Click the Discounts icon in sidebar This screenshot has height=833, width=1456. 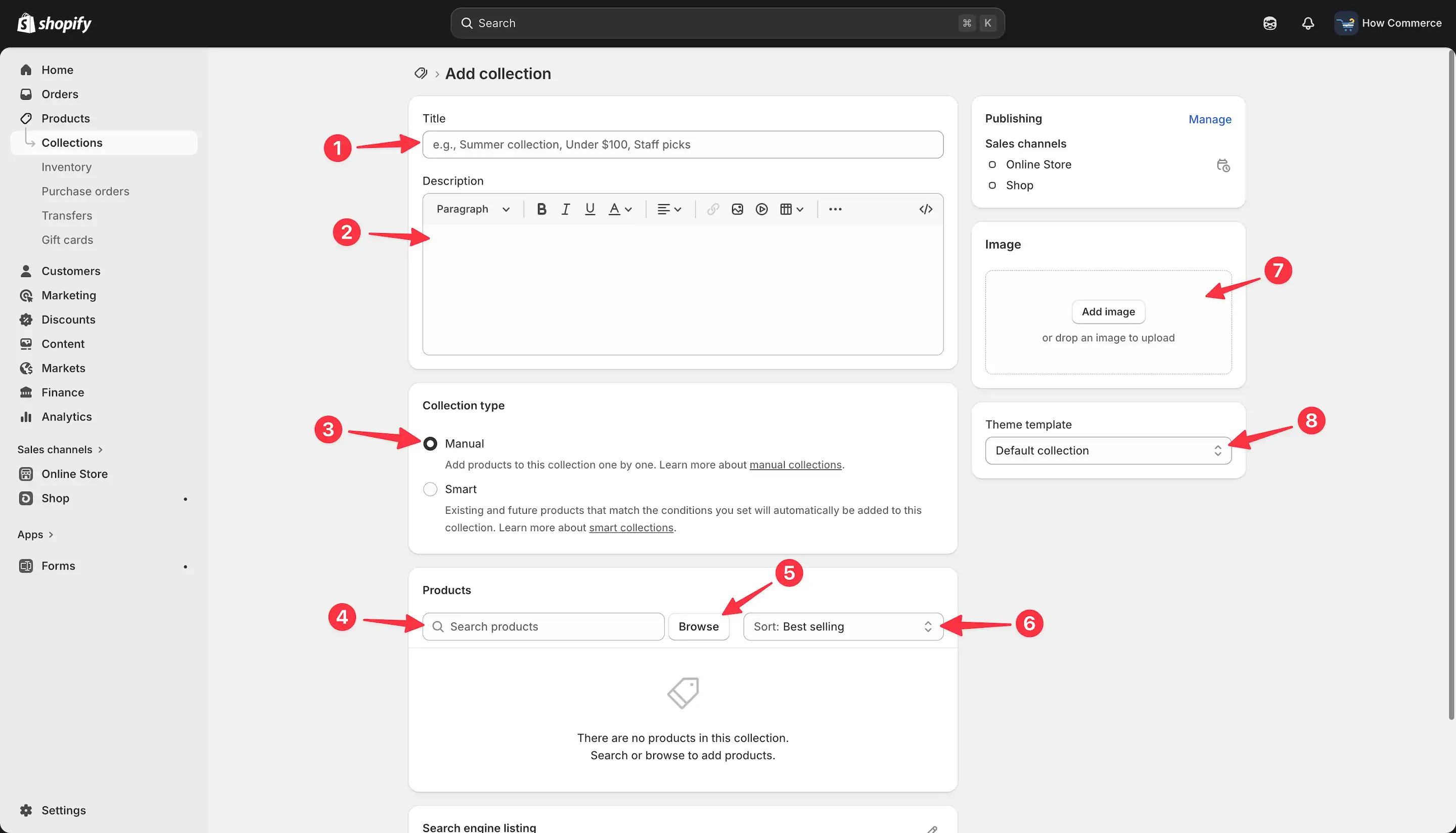point(26,320)
